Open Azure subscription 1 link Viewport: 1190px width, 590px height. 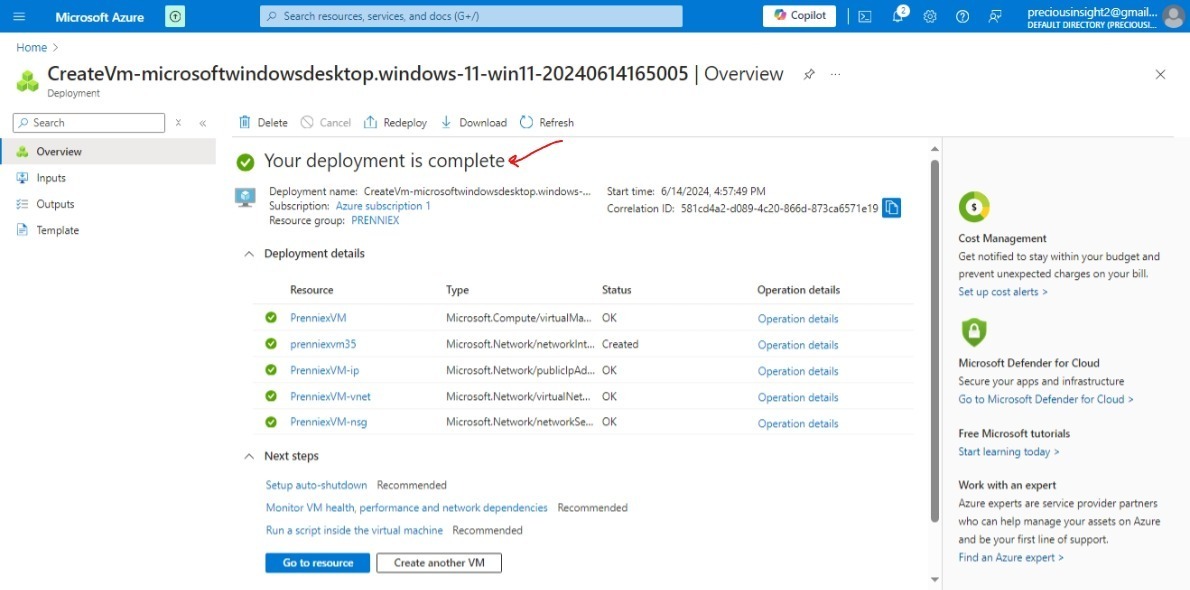(x=383, y=206)
